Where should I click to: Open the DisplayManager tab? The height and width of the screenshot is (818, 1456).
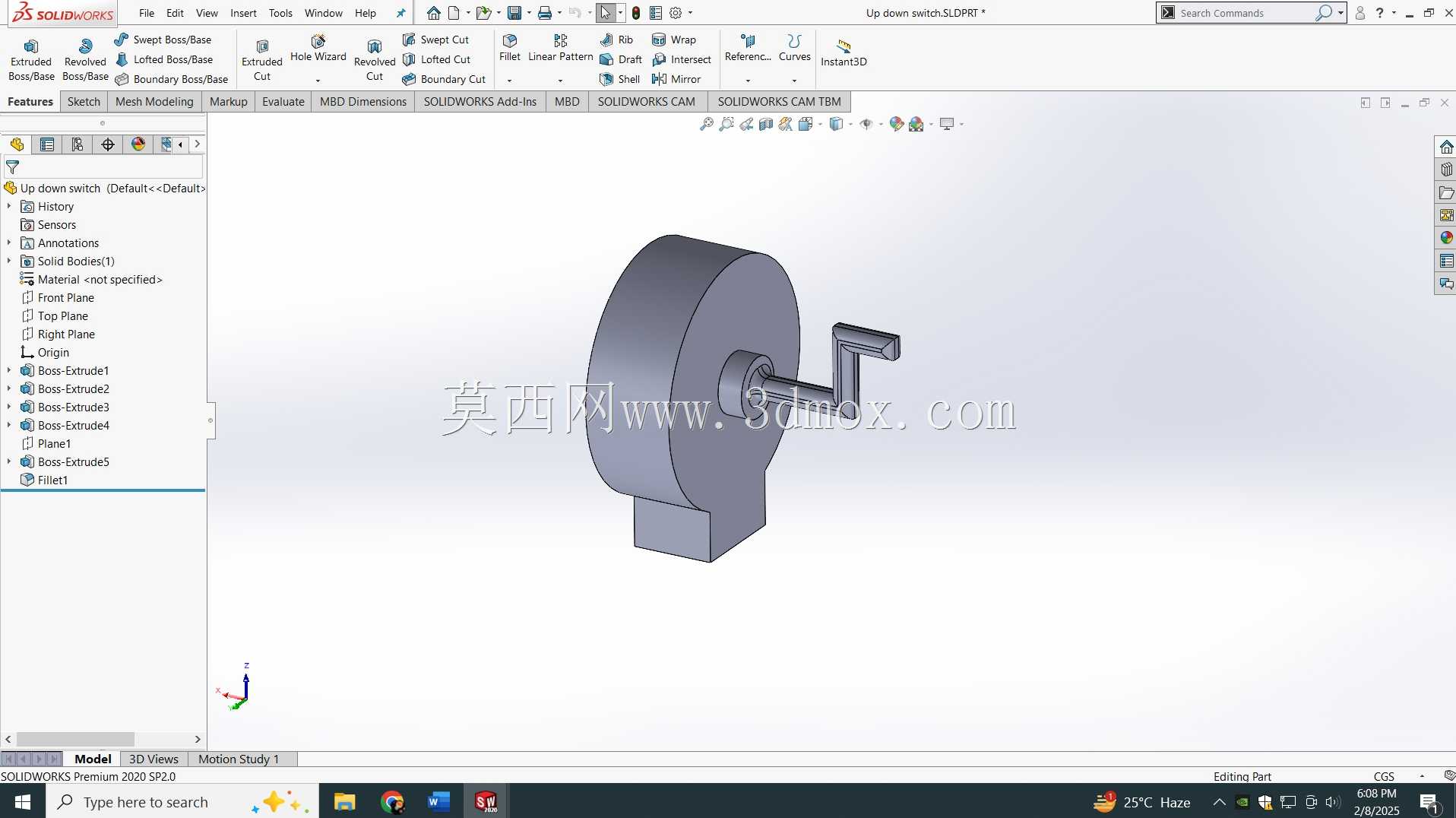point(138,144)
